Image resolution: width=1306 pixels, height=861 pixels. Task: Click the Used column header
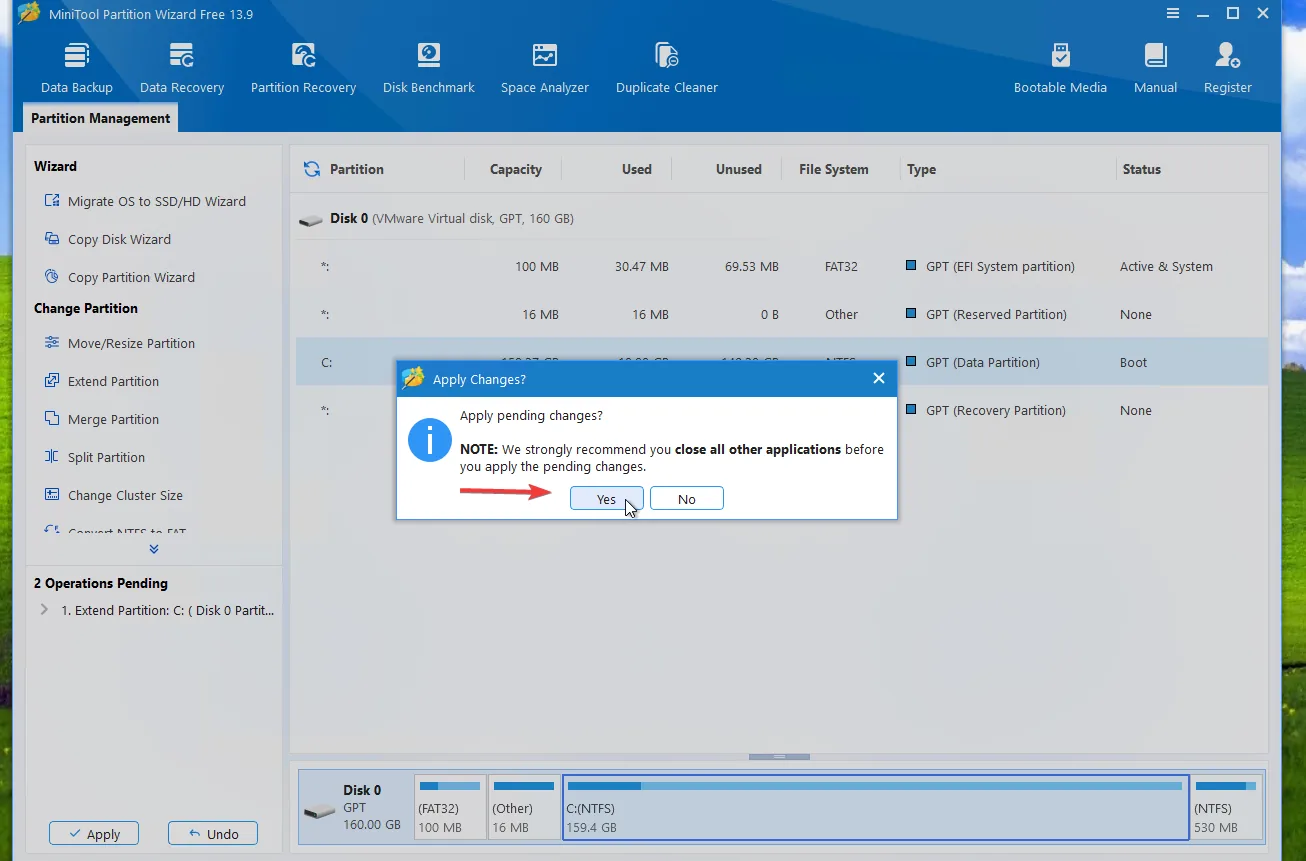(x=637, y=169)
